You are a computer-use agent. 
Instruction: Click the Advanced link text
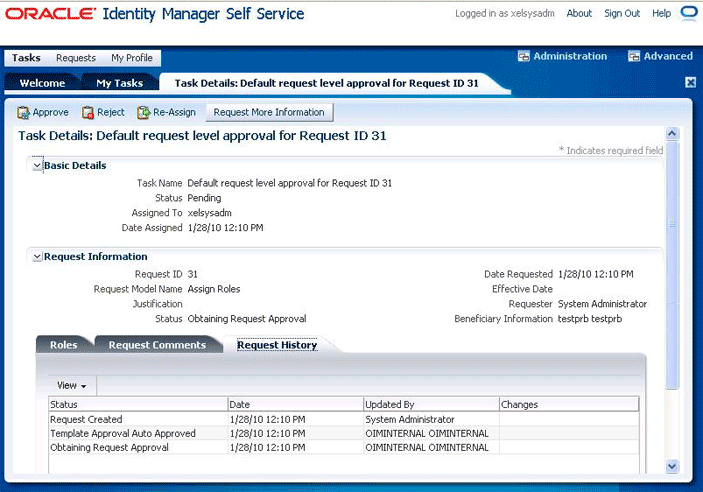click(668, 57)
